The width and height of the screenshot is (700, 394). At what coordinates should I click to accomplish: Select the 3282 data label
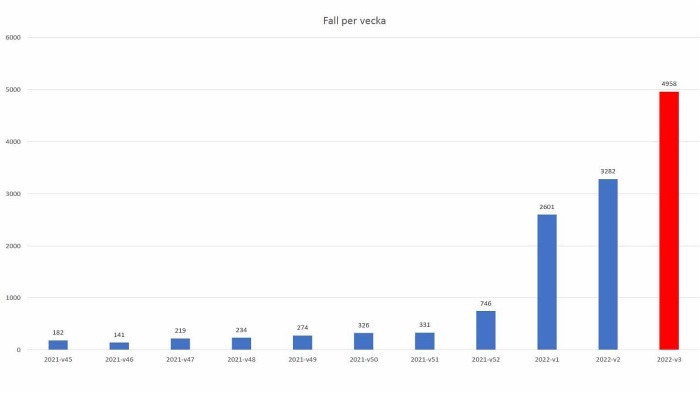(x=608, y=171)
